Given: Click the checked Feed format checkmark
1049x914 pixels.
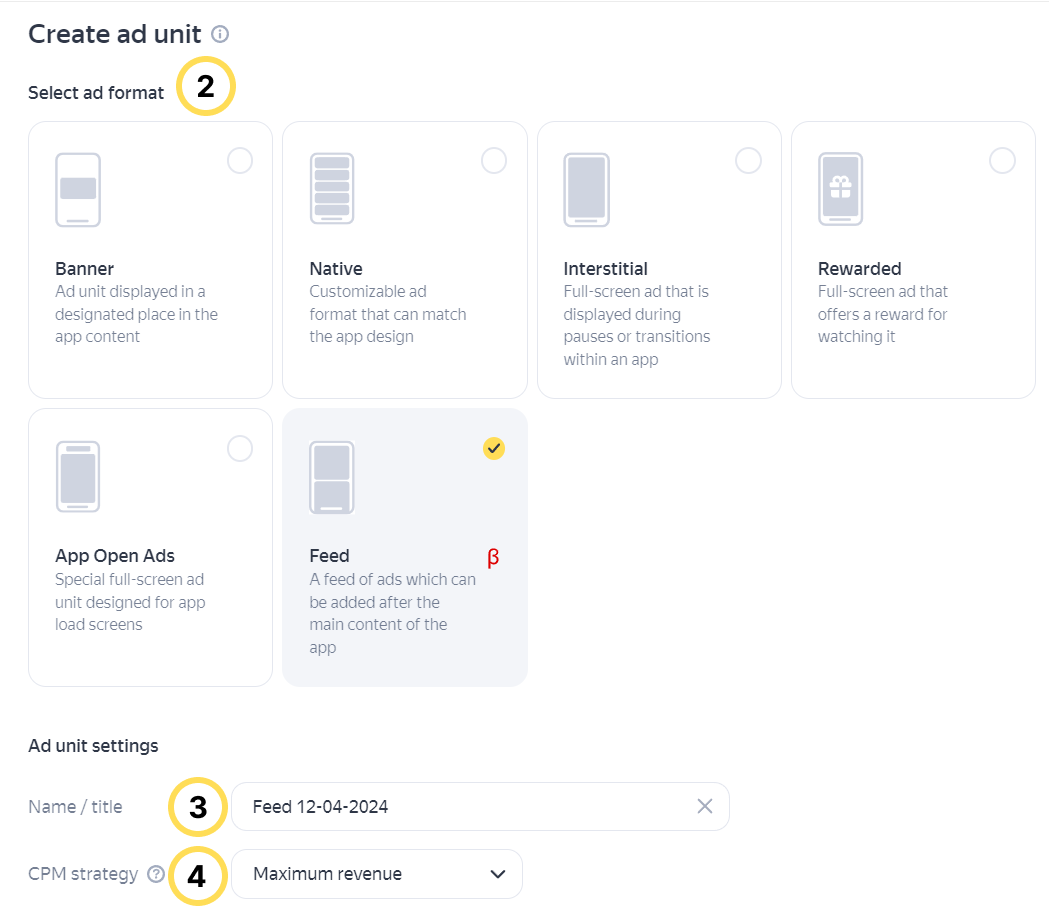Looking at the screenshot, I should pyautogui.click(x=494, y=449).
